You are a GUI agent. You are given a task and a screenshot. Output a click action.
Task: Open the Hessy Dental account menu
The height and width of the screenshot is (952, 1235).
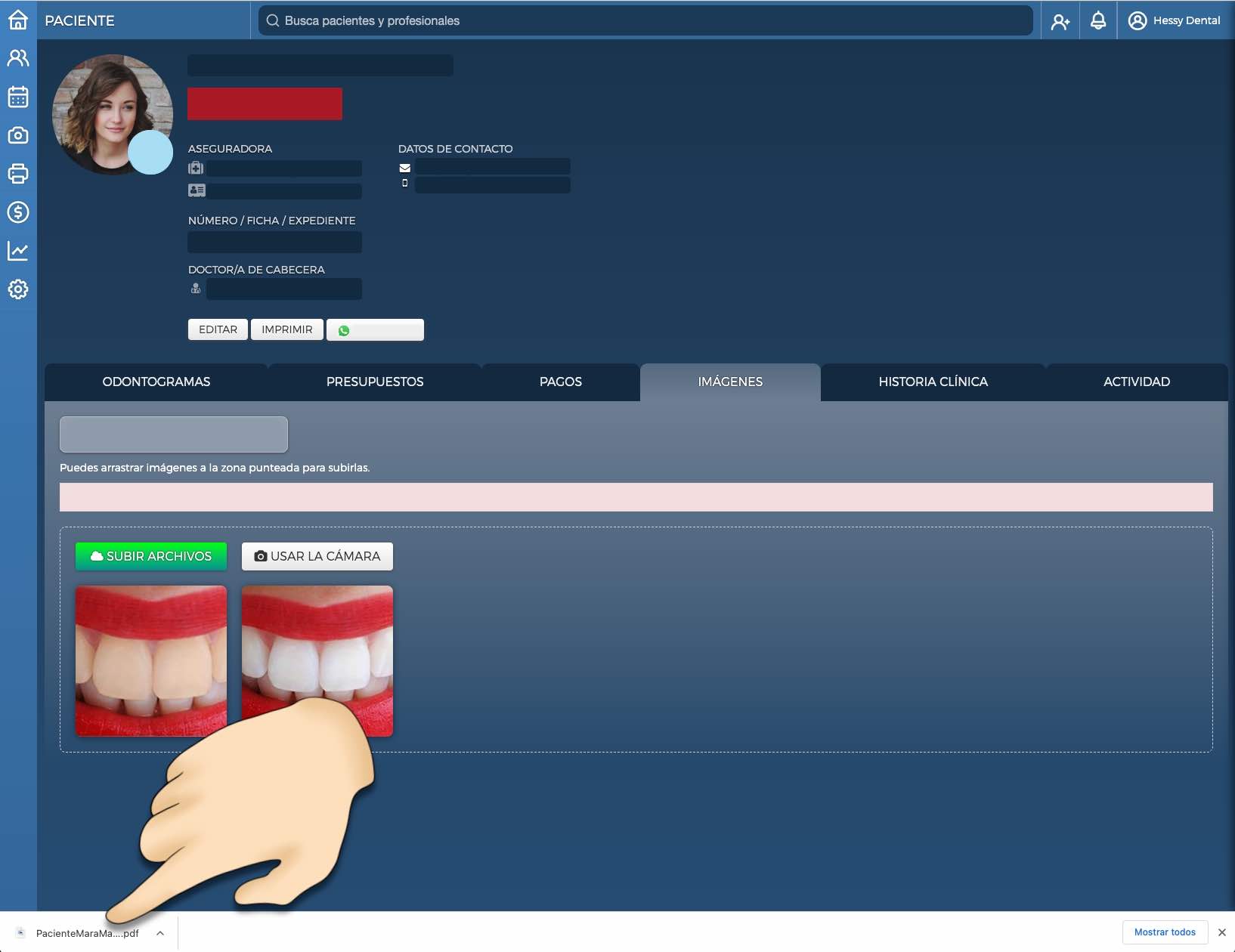[1175, 21]
